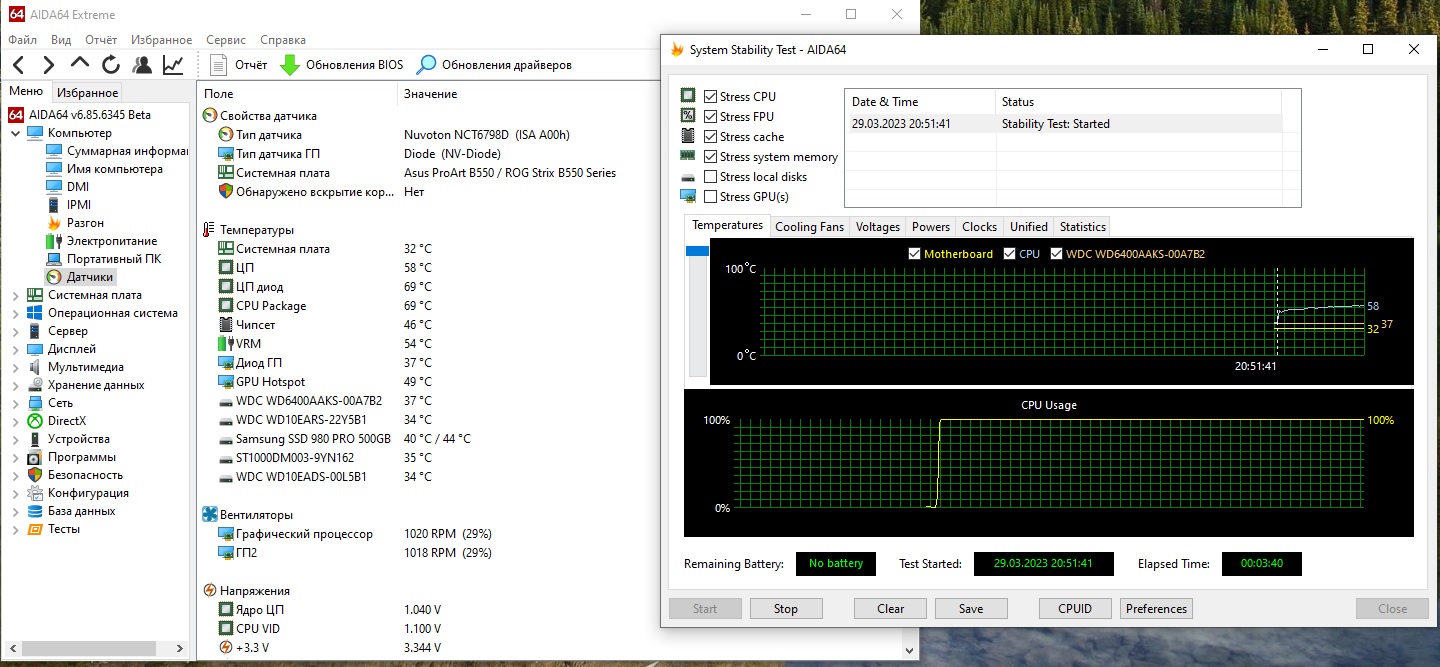Click the Stress cache chip icon
This screenshot has height=667, width=1440.
(x=688, y=136)
